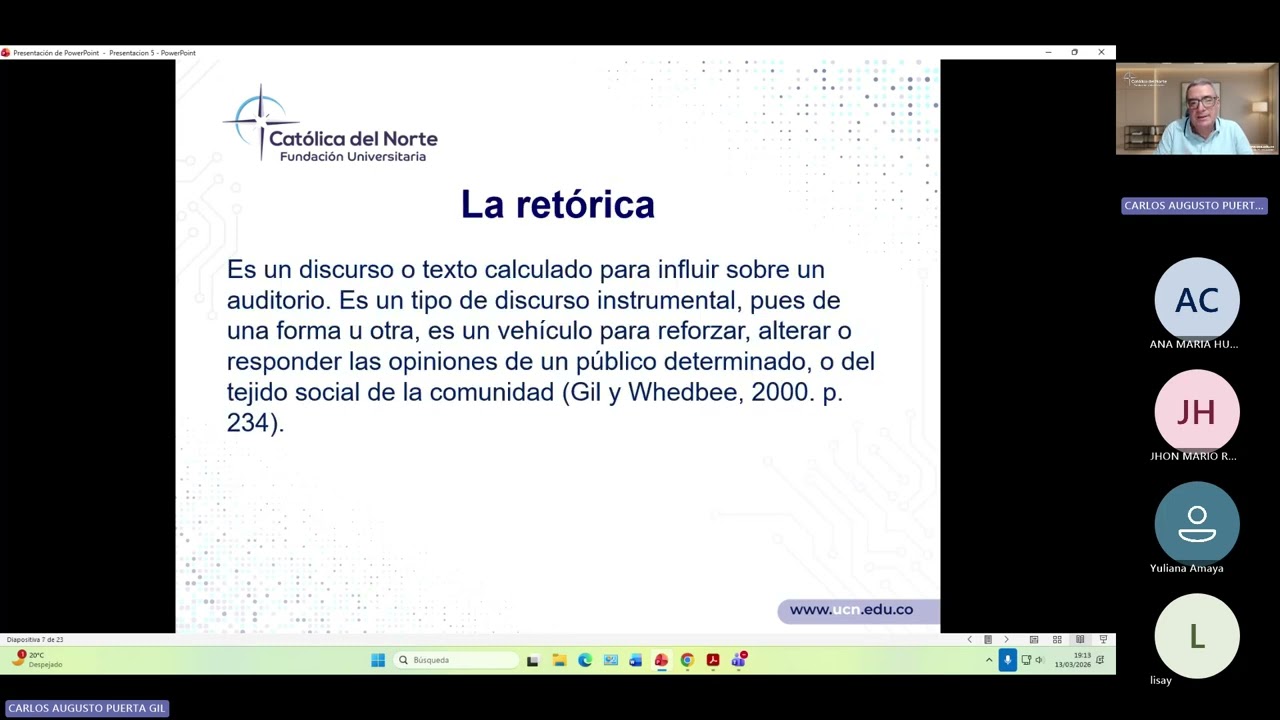Click the slide title La retórica
The height and width of the screenshot is (720, 1280).
(557, 204)
